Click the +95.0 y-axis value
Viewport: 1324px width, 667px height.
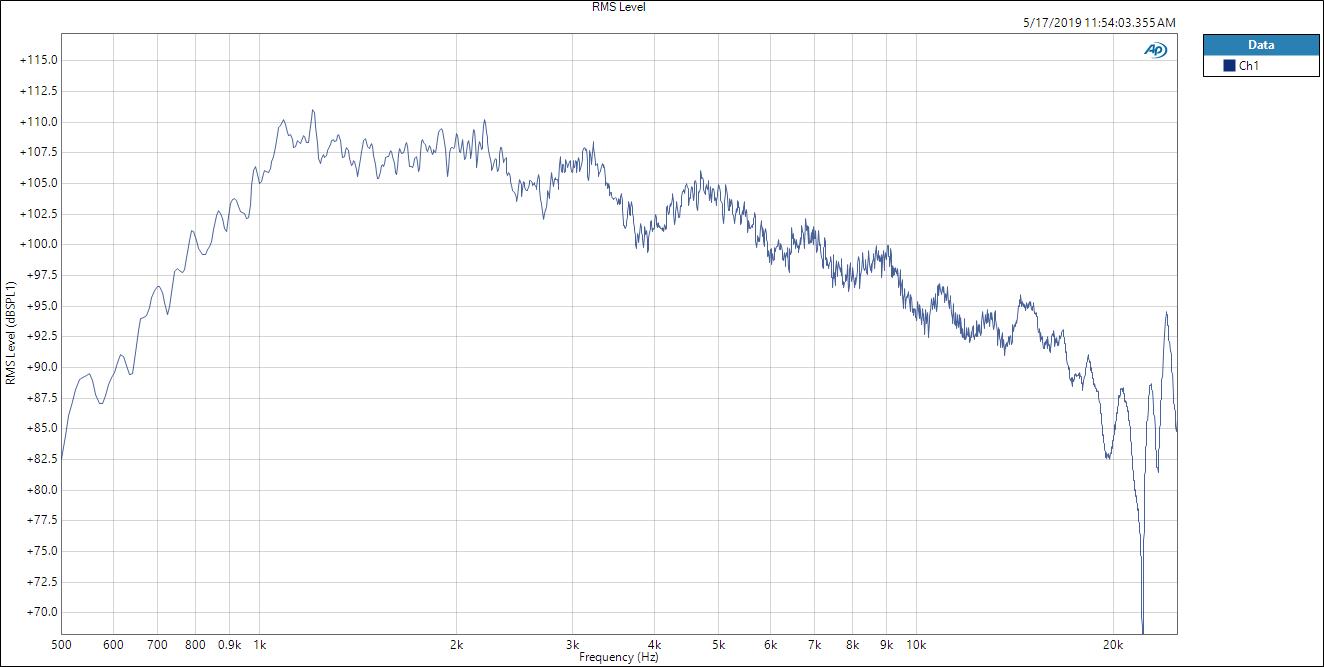tap(42, 306)
